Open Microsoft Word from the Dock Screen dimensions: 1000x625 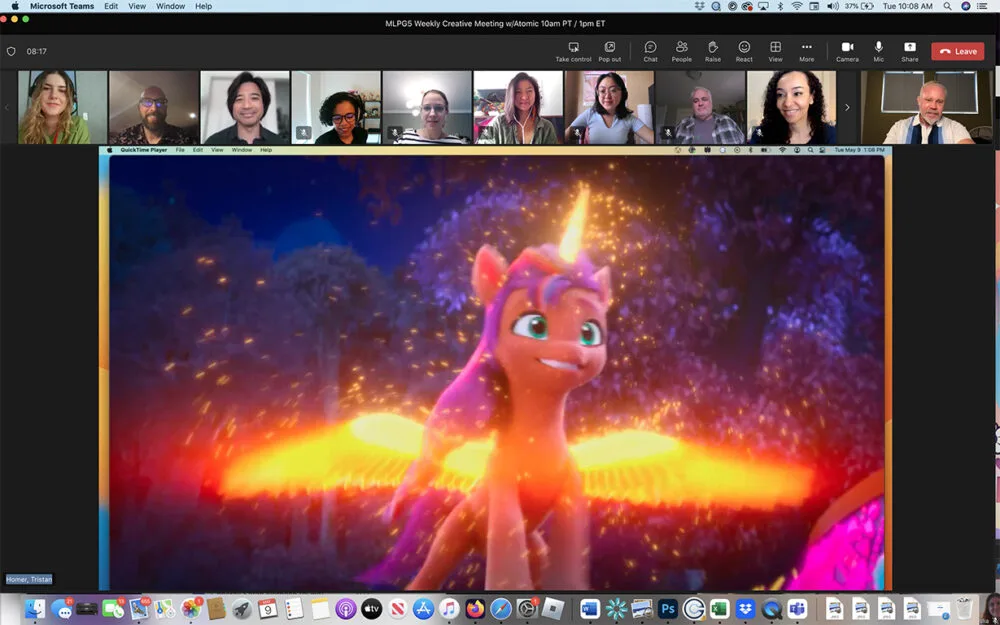(590, 609)
